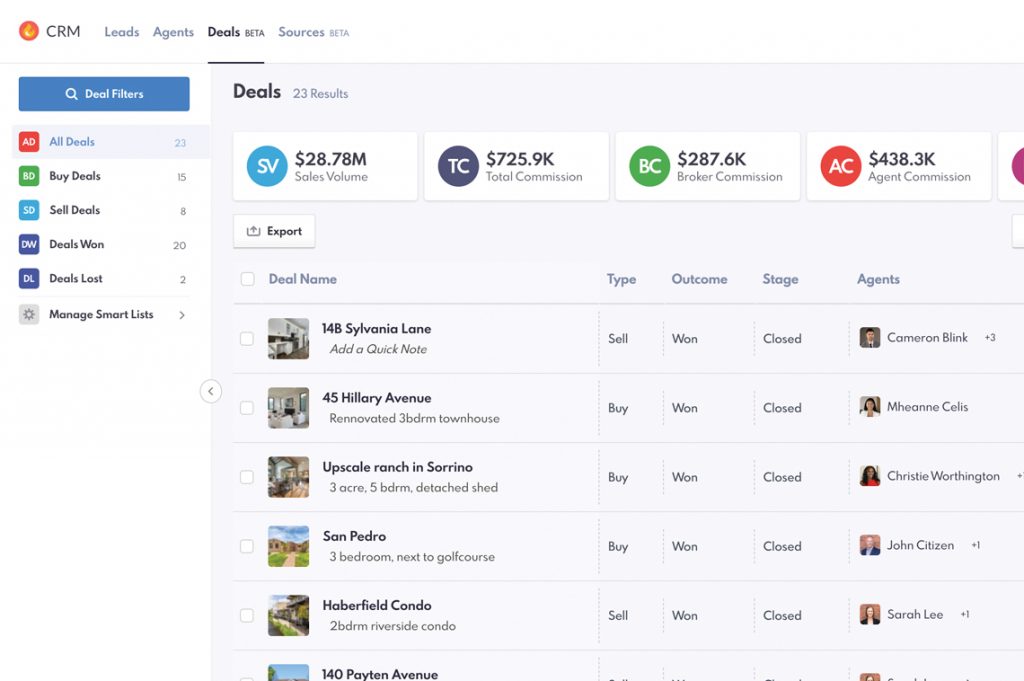The height and width of the screenshot is (681, 1024).
Task: Click the Manage Smart Lists gear icon
Action: click(29, 314)
